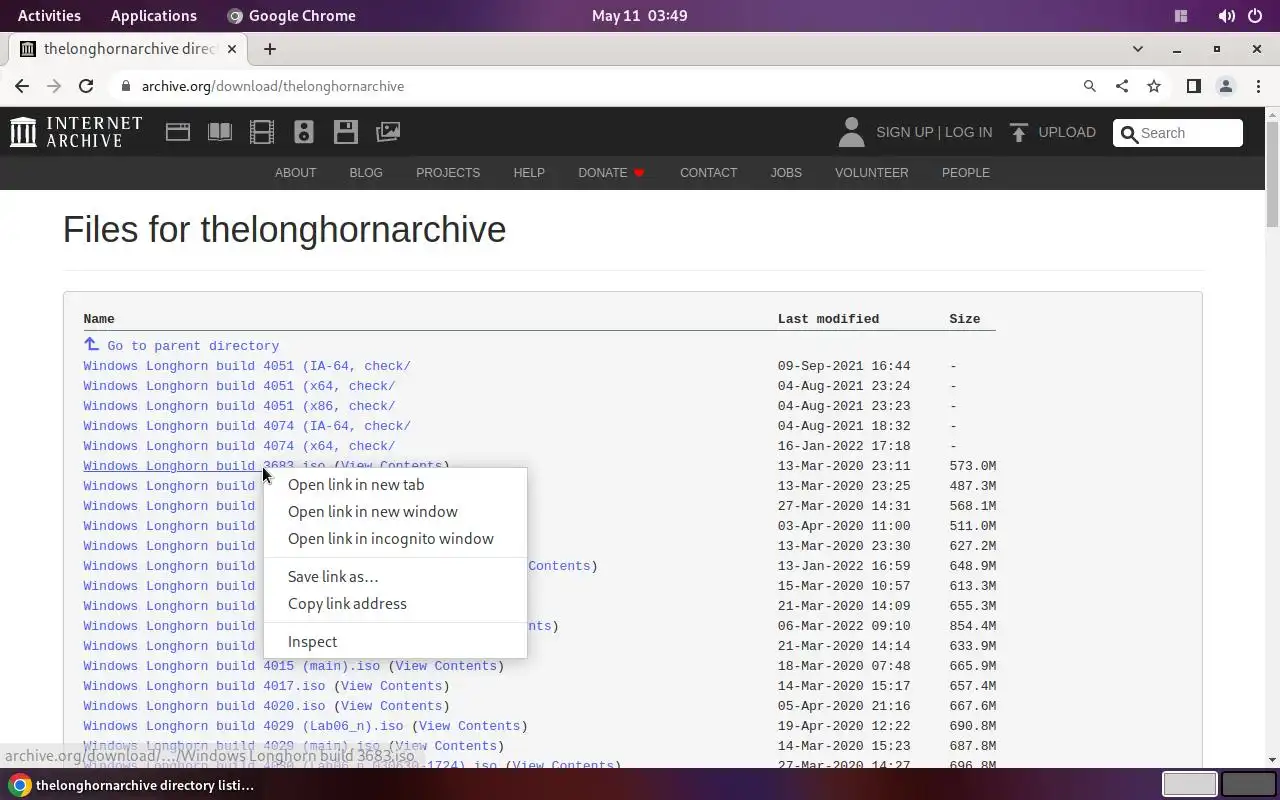Click the zoom magnifier icon in address bar
The width and height of the screenshot is (1280, 800).
(1090, 86)
